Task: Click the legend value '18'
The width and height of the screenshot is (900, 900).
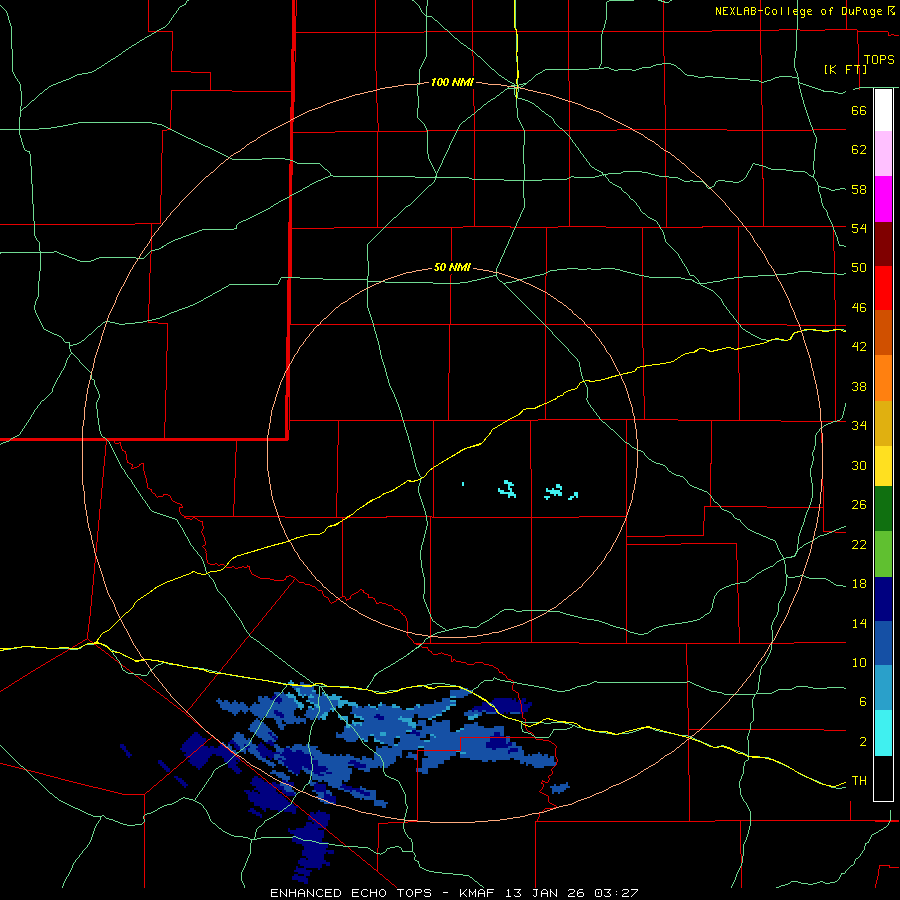Action: click(859, 584)
